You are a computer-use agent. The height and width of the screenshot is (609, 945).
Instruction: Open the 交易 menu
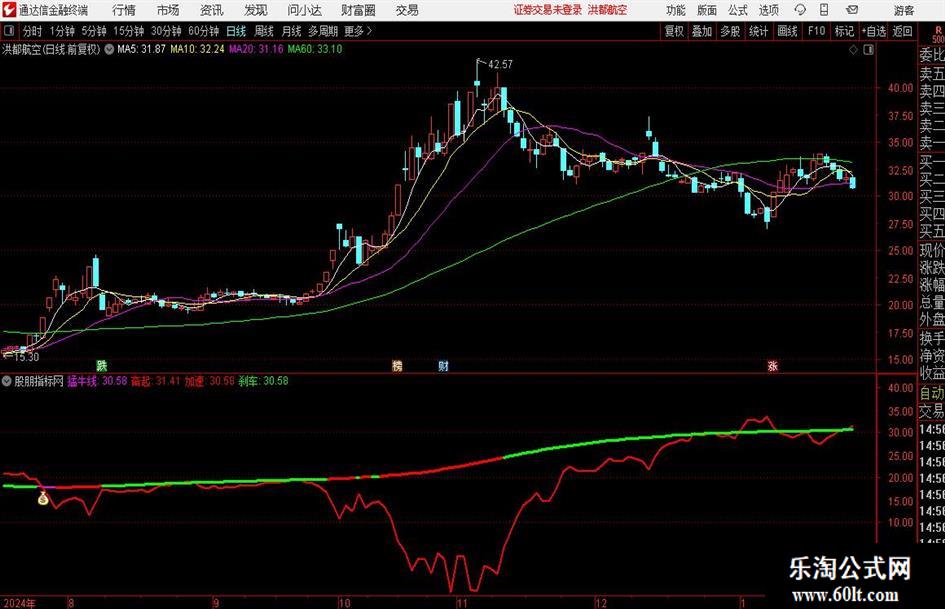407,10
